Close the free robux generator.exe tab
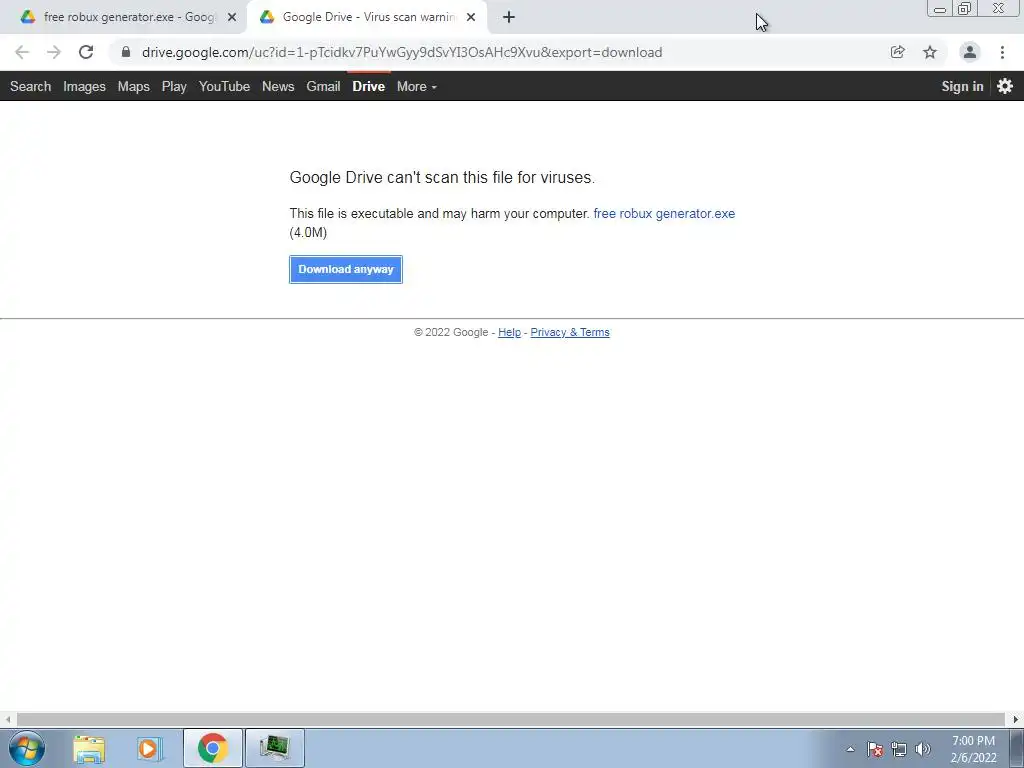 coord(232,17)
